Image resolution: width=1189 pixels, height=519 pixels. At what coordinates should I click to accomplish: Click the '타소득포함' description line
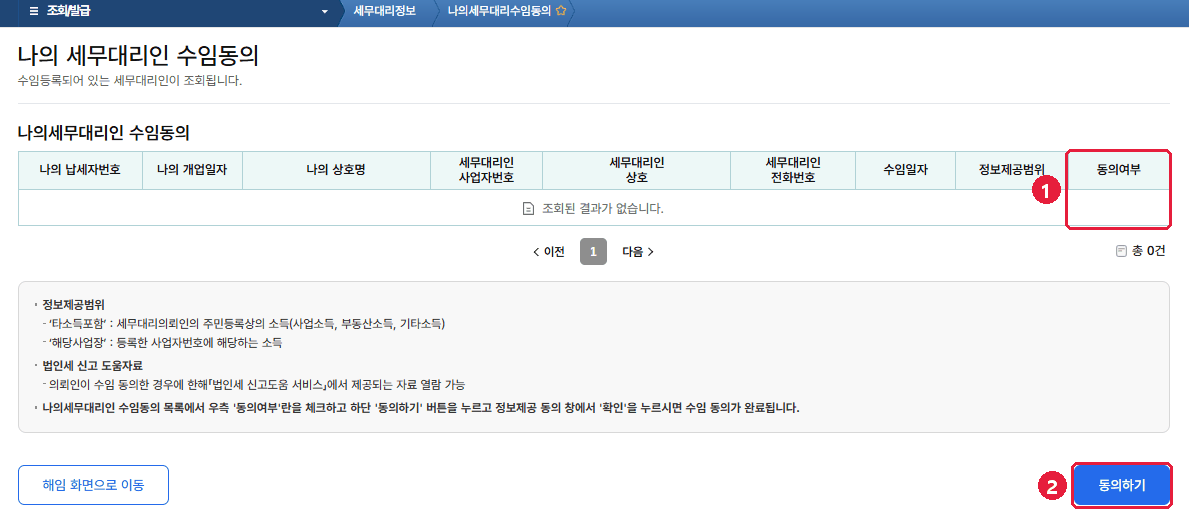coord(246,325)
